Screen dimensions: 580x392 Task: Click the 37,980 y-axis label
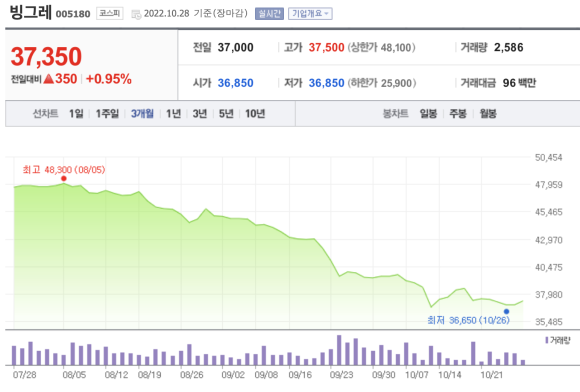(549, 295)
